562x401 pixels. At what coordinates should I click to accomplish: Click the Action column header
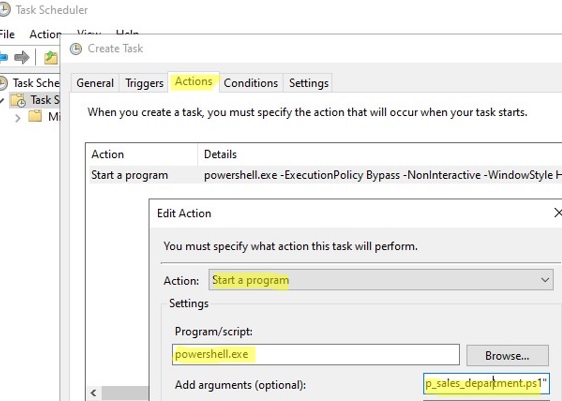pos(142,154)
